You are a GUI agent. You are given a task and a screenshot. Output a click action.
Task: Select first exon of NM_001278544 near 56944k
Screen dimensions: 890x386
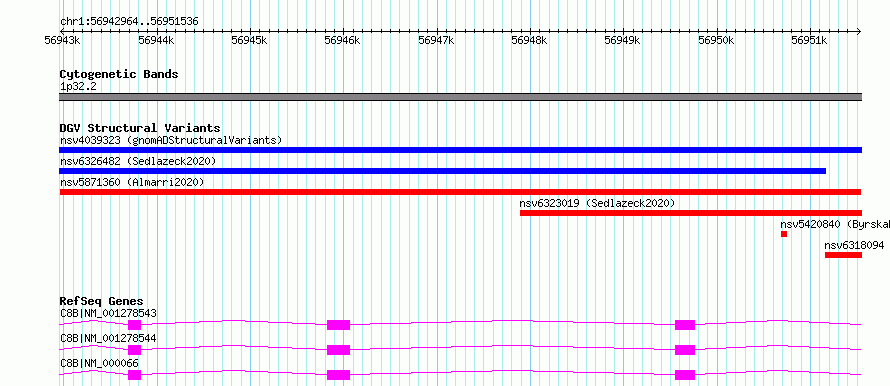point(135,350)
